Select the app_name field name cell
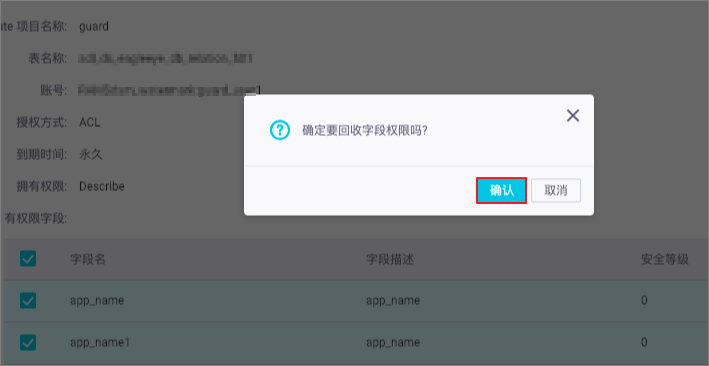709x366 pixels. 97,300
